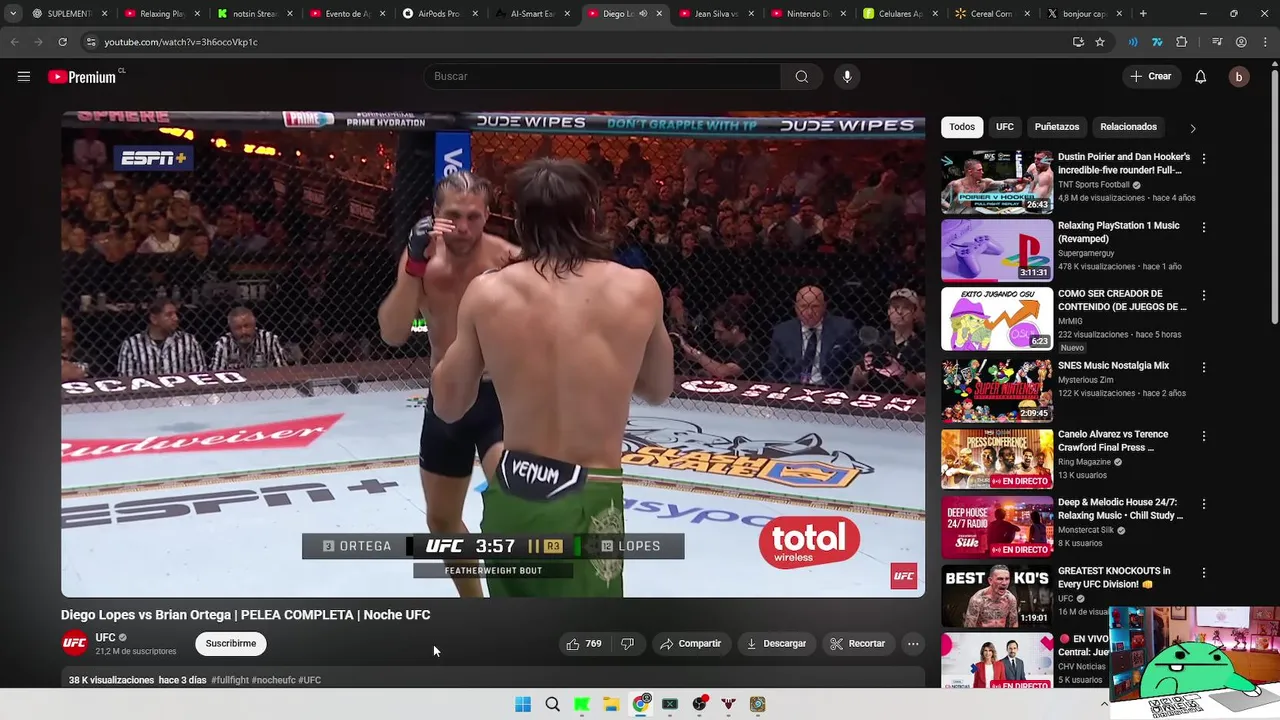The image size is (1280, 720).
Task: Subscribe with Suscribirme button
Action: coord(231,644)
